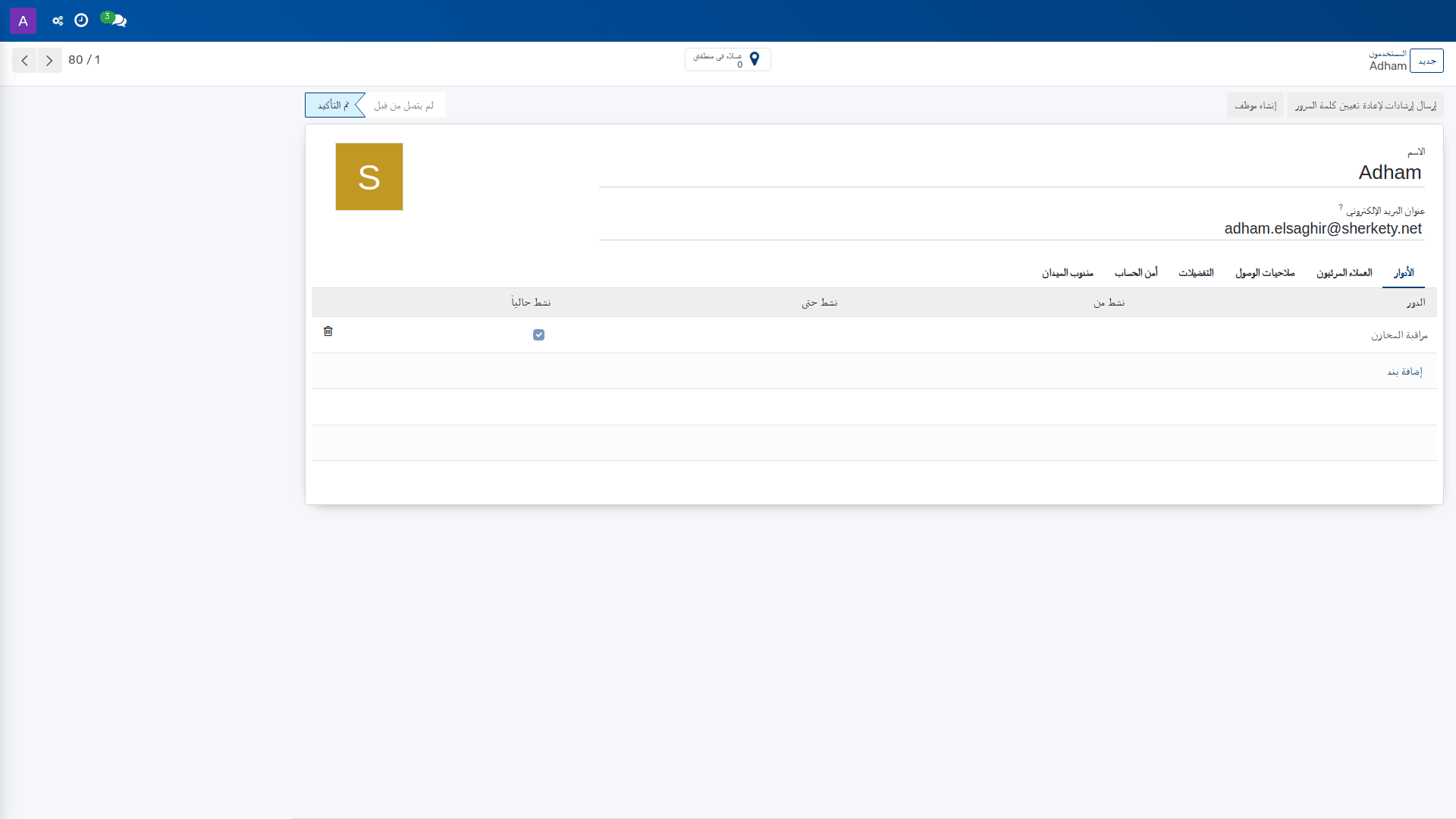Go to next record with right chevron
The image size is (1456, 819).
tap(49, 60)
